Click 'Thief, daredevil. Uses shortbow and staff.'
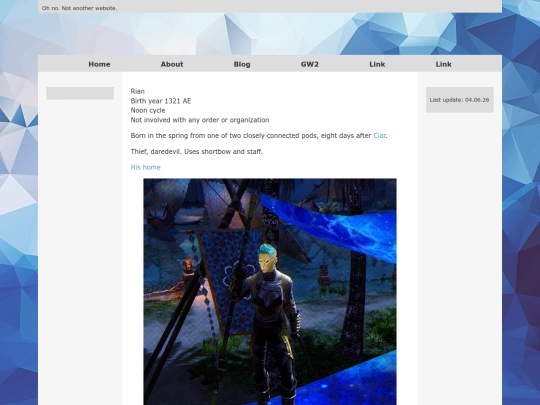Viewport: 540px width, 405px height. point(196,152)
